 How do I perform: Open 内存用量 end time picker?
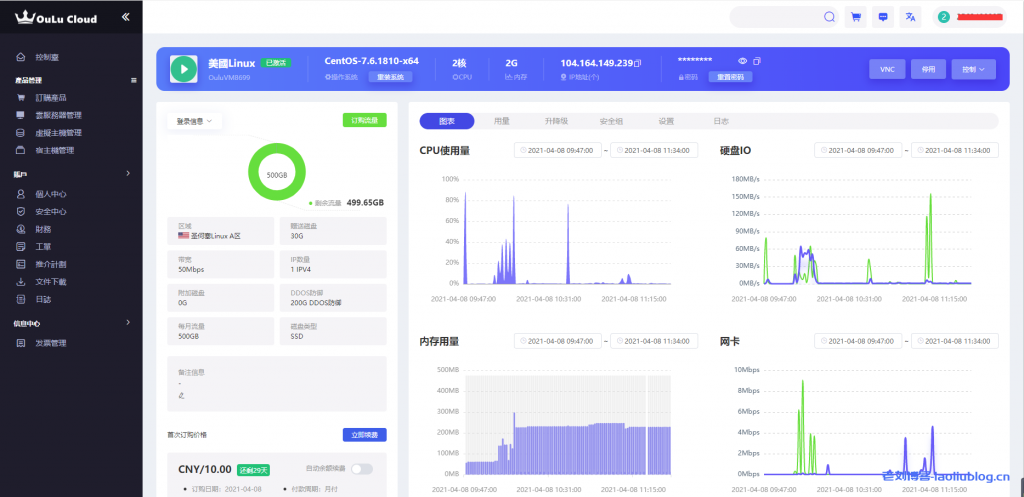654,341
